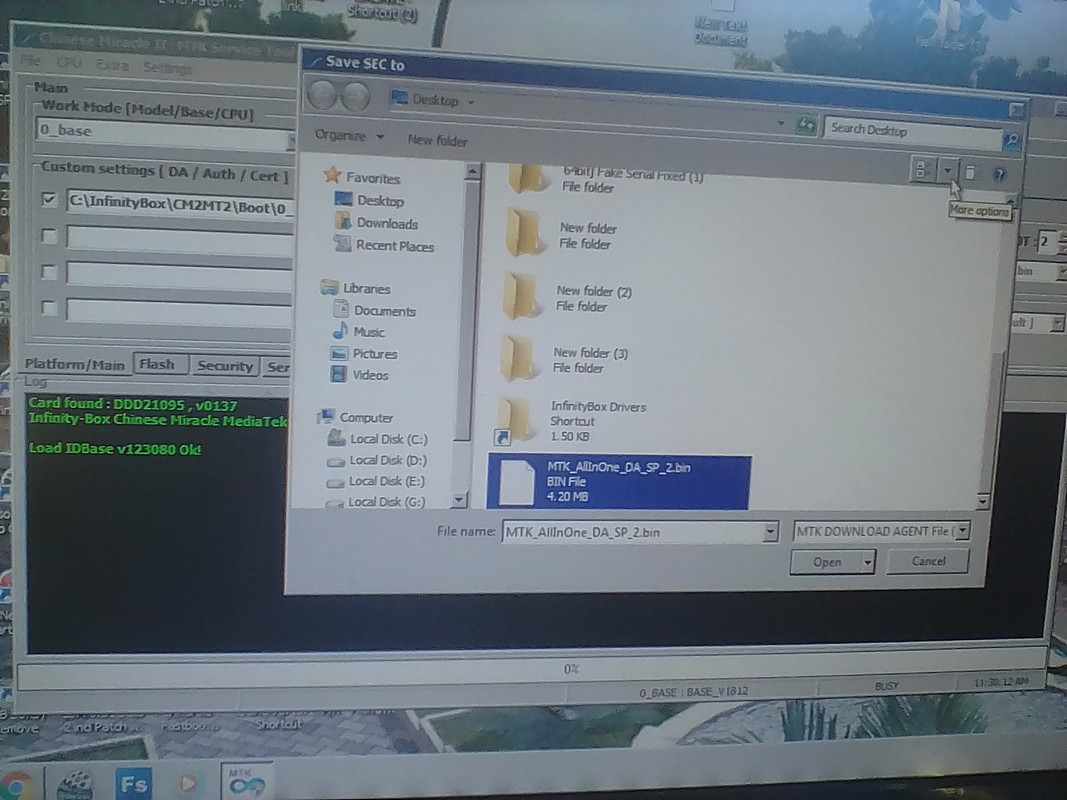
Task: Enable second custom settings checkbox
Action: point(49,236)
